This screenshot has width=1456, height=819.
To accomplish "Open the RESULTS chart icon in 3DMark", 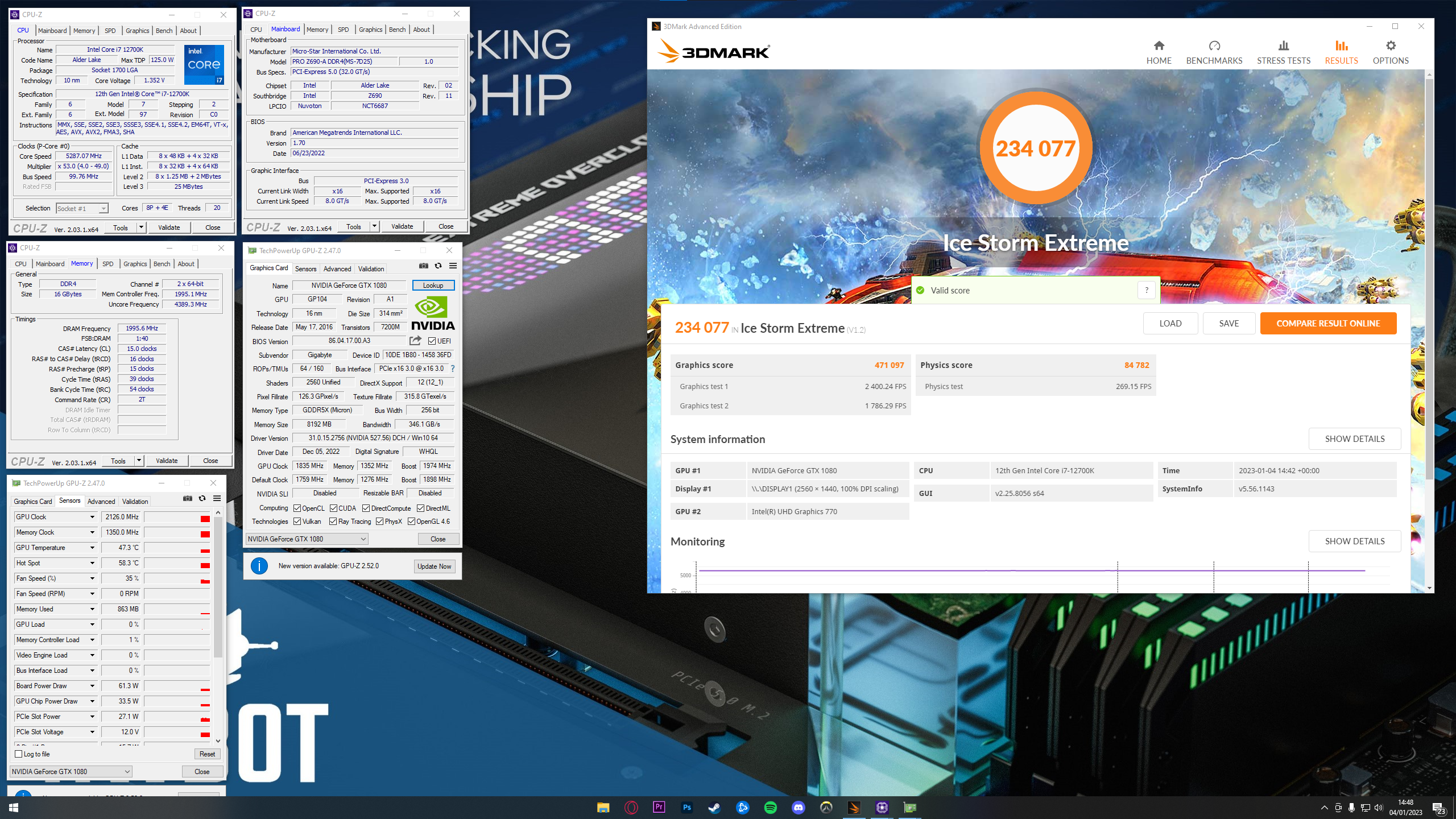I will click(x=1341, y=45).
